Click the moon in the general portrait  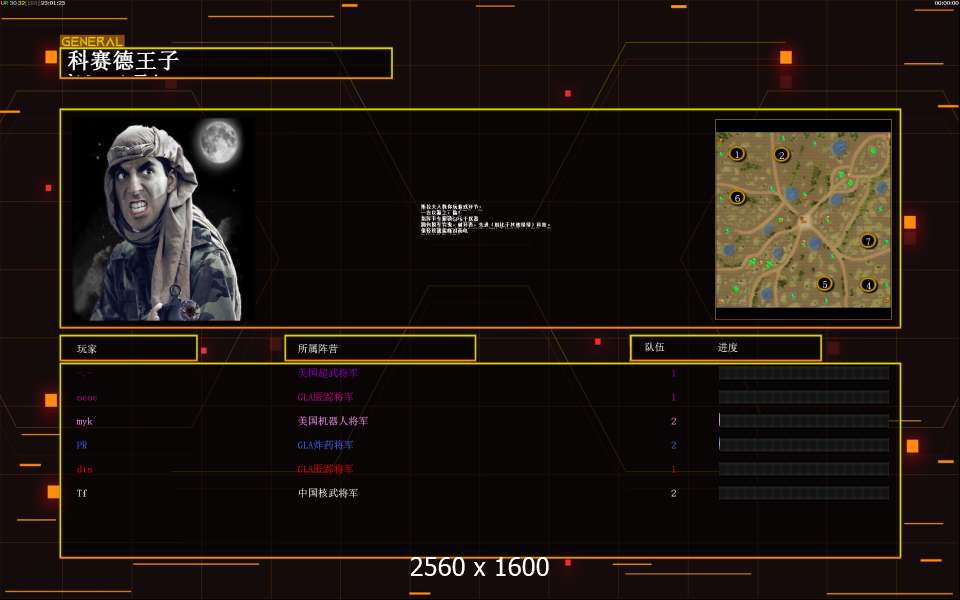pyautogui.click(x=216, y=142)
